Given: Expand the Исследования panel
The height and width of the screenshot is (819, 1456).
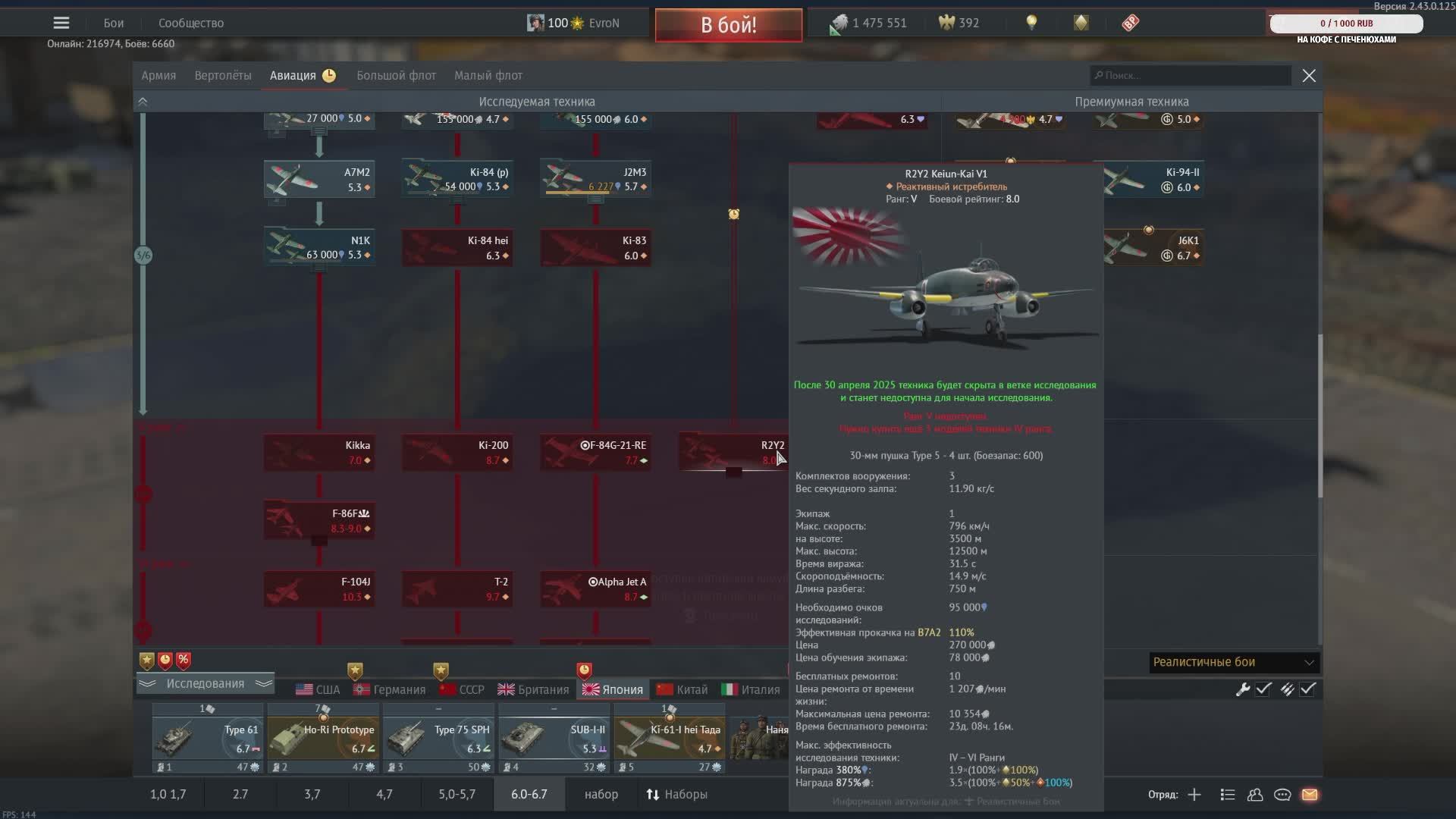Looking at the screenshot, I should tap(205, 683).
